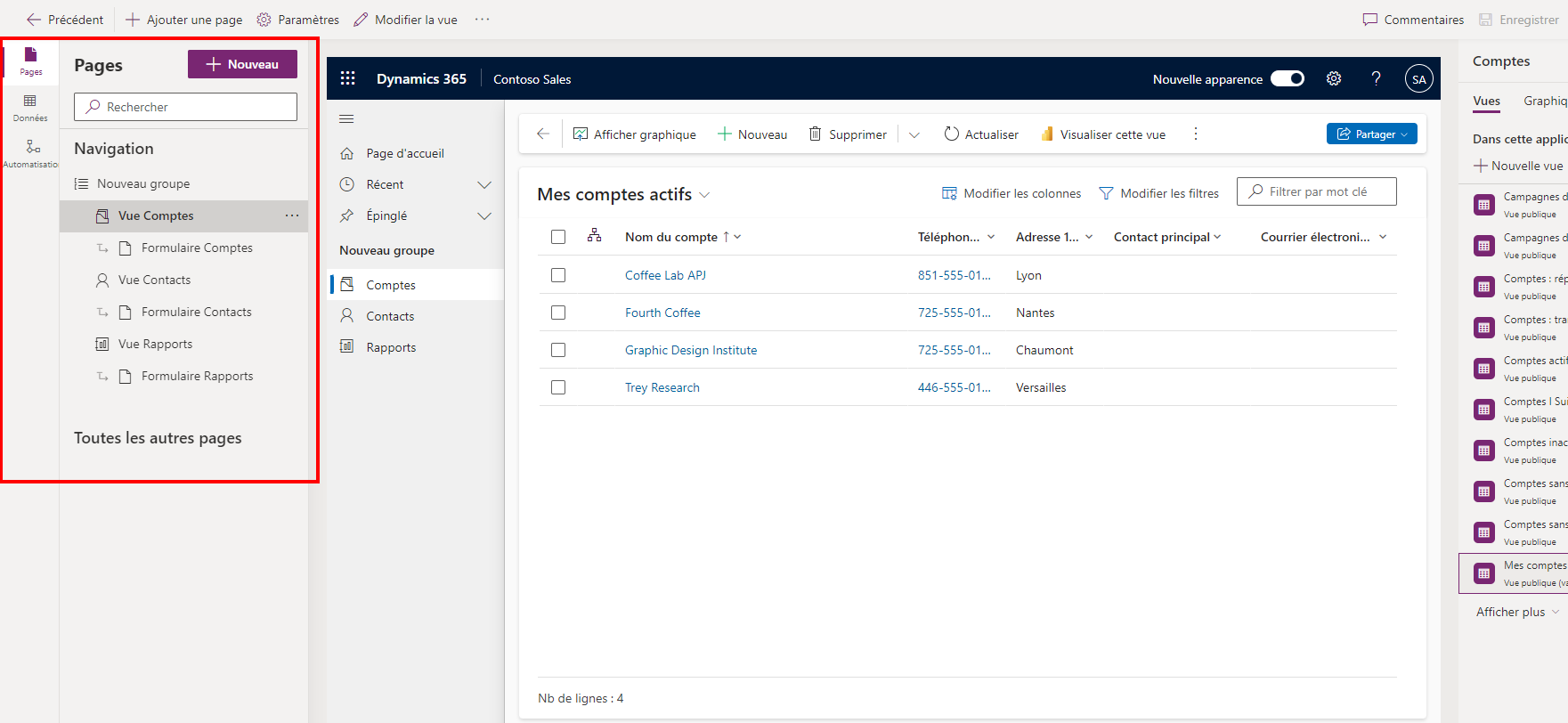Select Formulaire Comptes in navigation tree

point(197,248)
